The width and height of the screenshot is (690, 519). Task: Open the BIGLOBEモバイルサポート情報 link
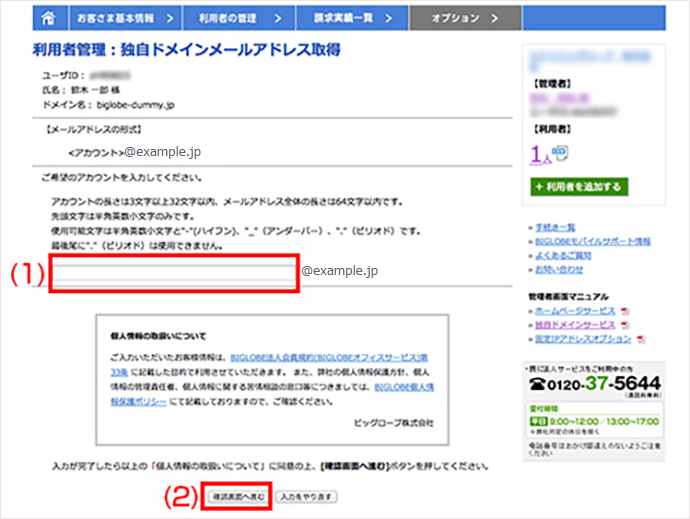point(592,242)
